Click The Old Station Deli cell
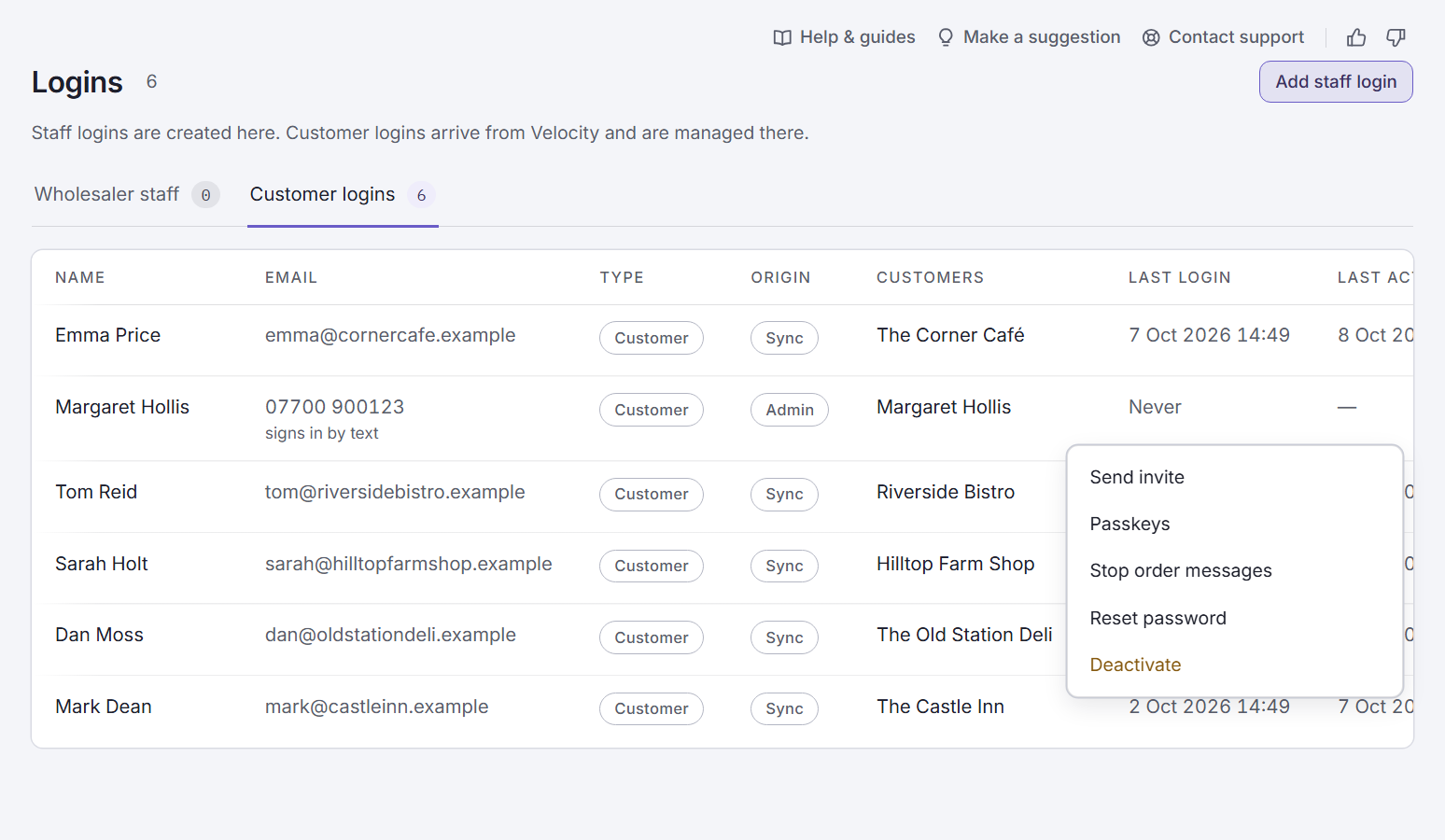Viewport: 1445px width, 840px height. click(x=964, y=635)
